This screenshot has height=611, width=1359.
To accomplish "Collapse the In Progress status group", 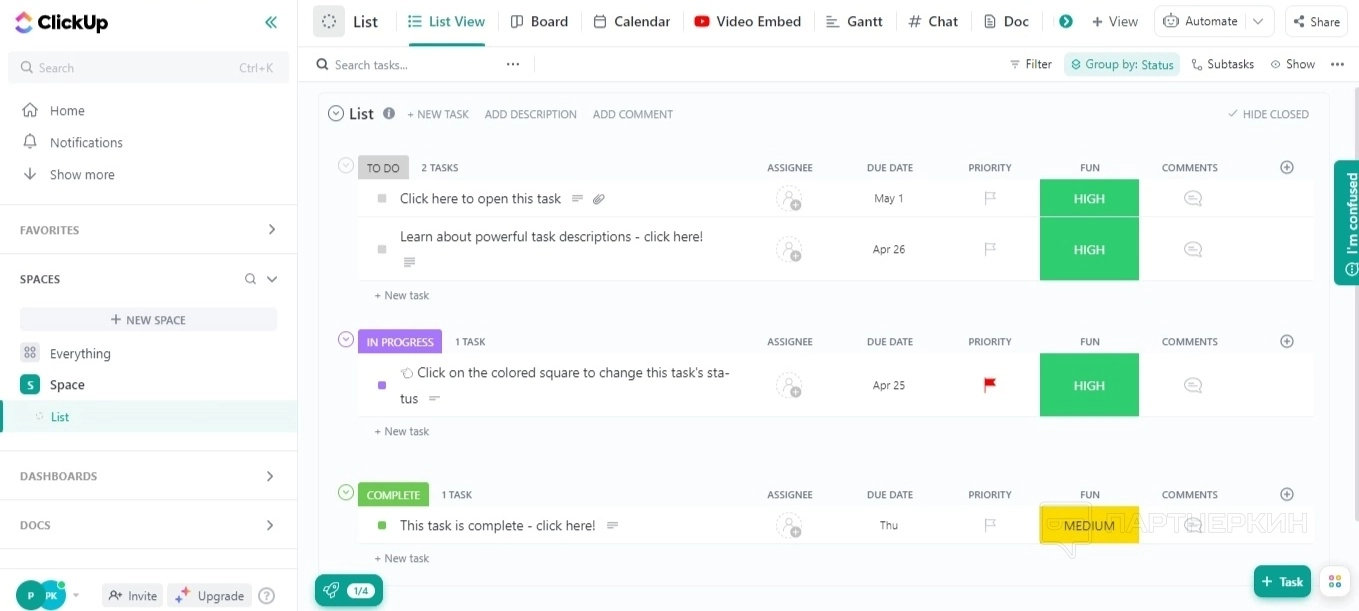I will point(346,340).
